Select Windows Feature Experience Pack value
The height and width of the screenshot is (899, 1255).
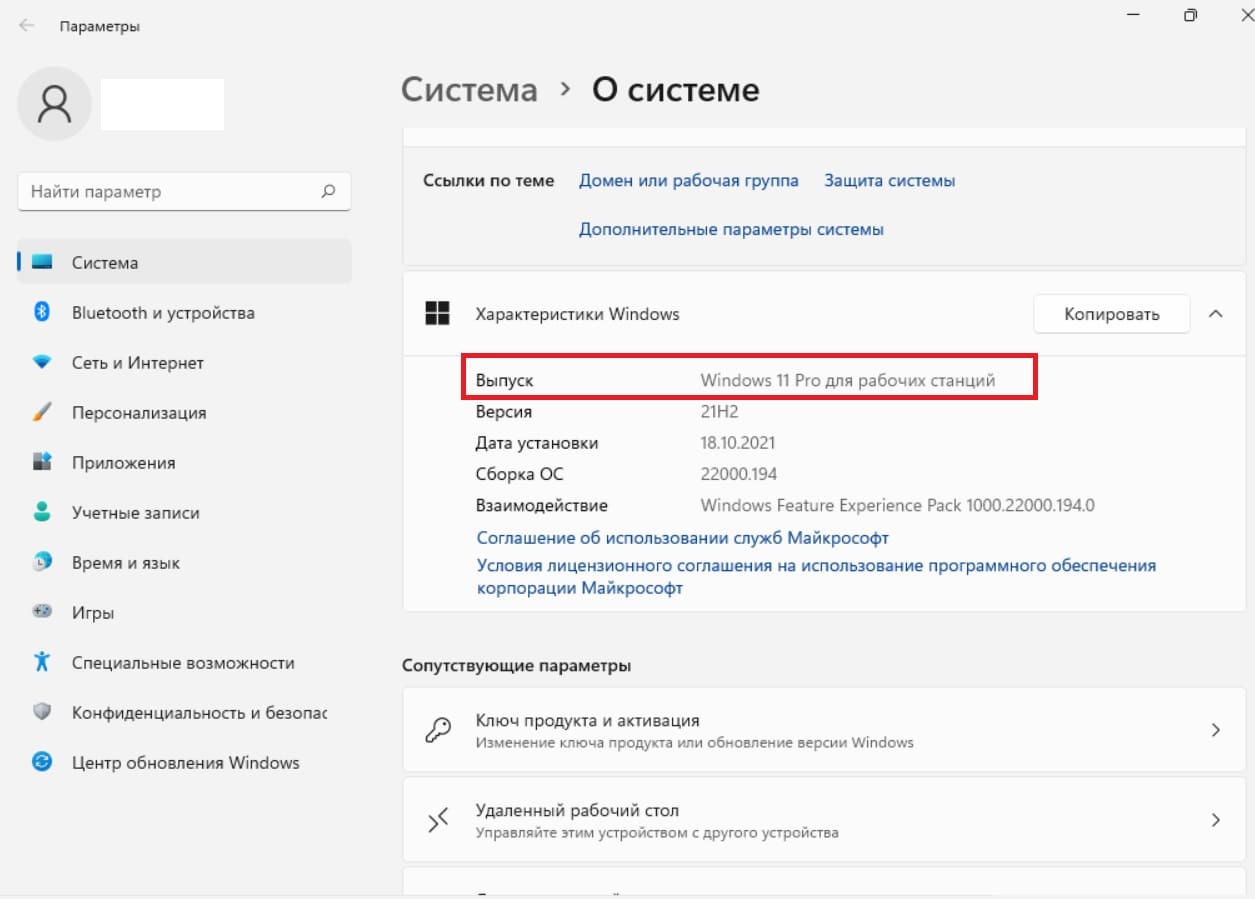(x=898, y=505)
